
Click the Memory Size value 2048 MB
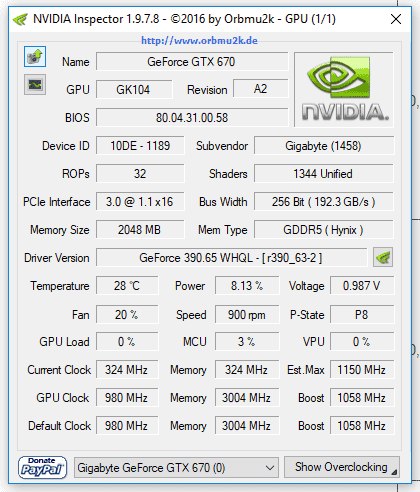click(x=140, y=230)
